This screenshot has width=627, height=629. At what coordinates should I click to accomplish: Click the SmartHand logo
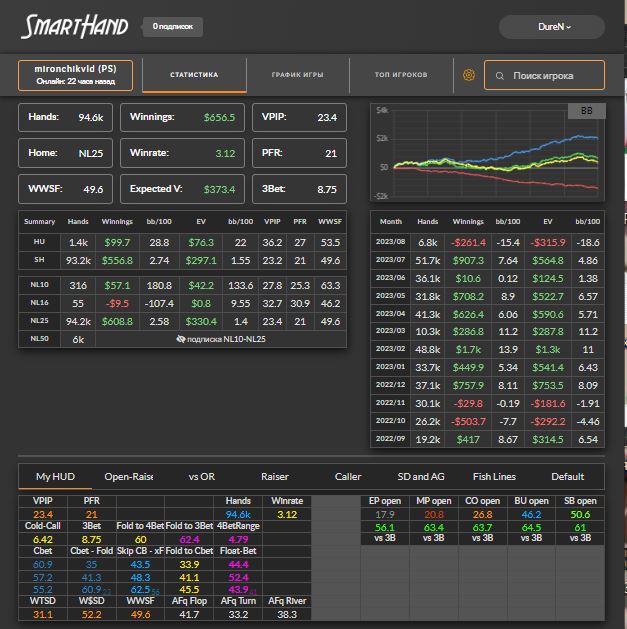75,26
